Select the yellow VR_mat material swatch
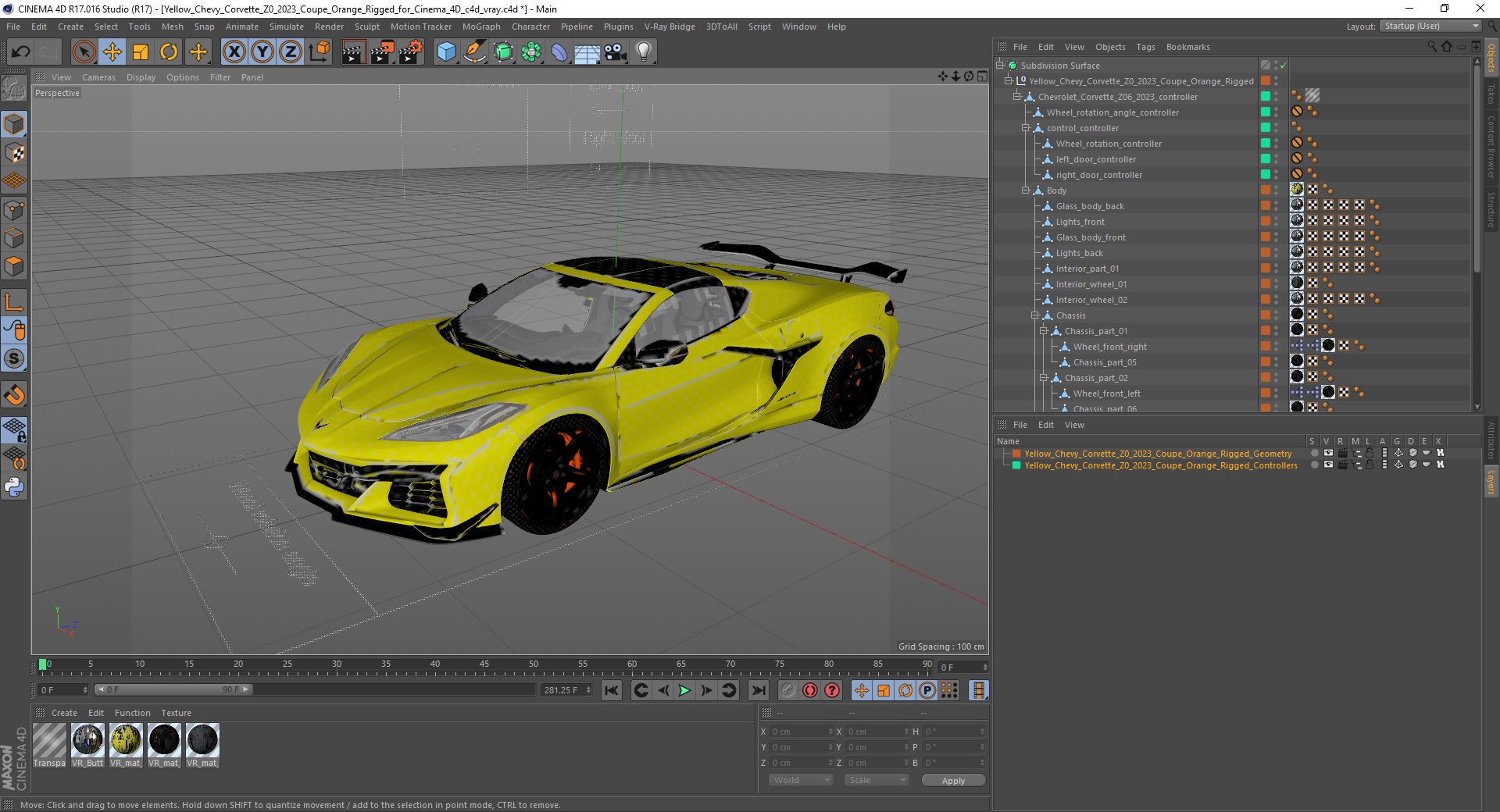 click(x=126, y=745)
